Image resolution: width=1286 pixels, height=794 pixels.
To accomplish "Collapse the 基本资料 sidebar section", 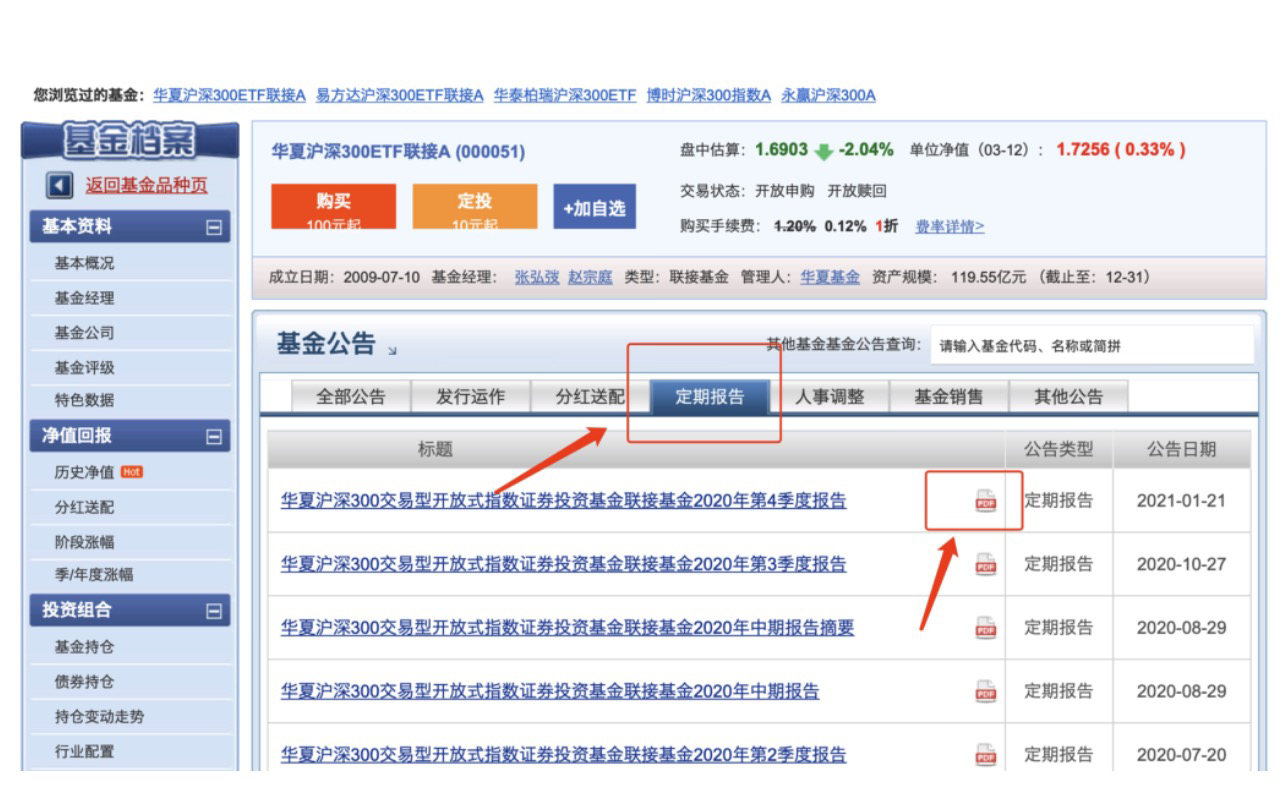I will [212, 227].
